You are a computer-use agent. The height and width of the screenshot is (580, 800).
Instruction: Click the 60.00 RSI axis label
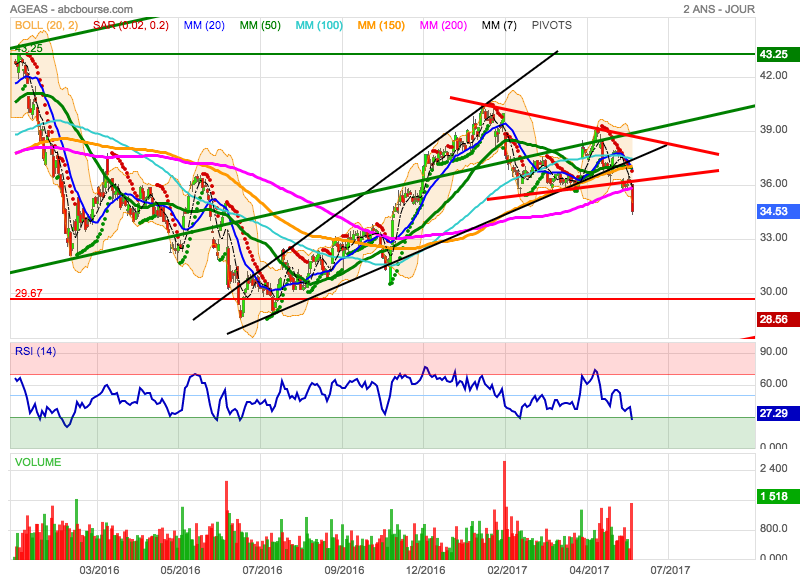pyautogui.click(x=773, y=383)
